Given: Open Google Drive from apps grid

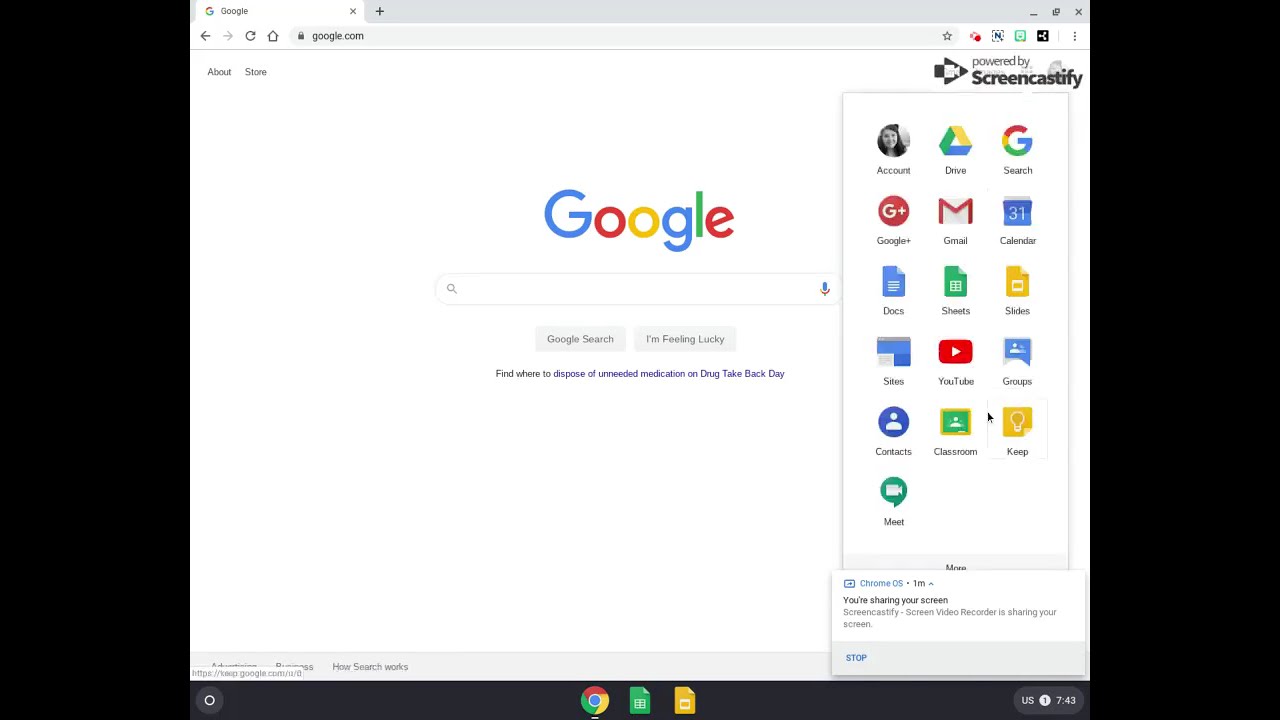Looking at the screenshot, I should point(955,150).
